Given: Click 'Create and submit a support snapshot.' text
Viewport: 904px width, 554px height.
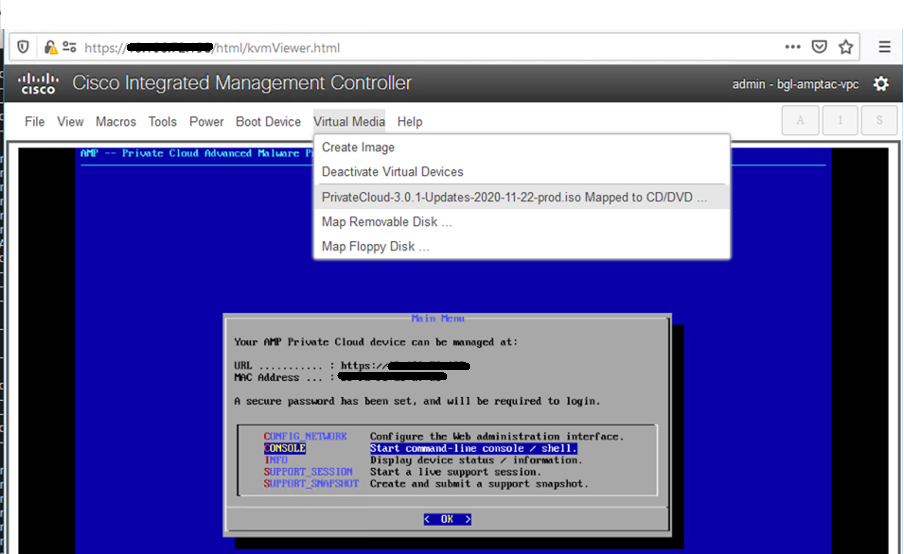Looking at the screenshot, I should point(479,484).
